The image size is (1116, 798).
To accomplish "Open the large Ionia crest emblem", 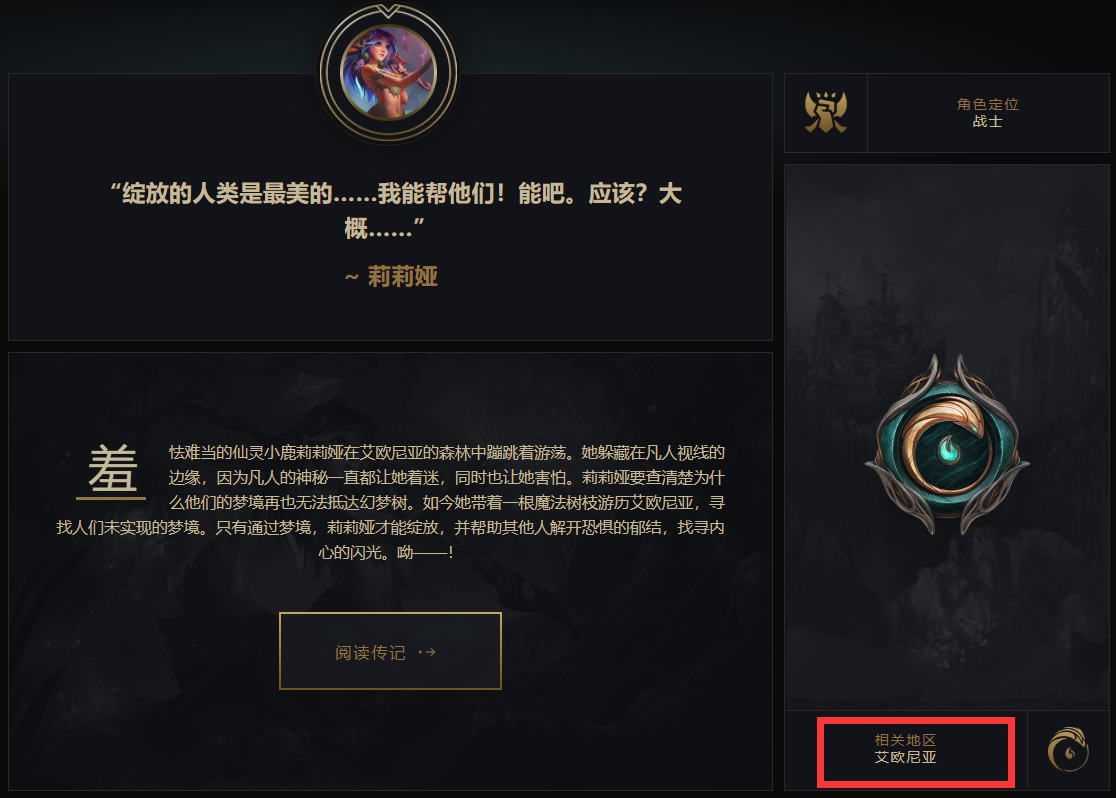I will pos(947,445).
